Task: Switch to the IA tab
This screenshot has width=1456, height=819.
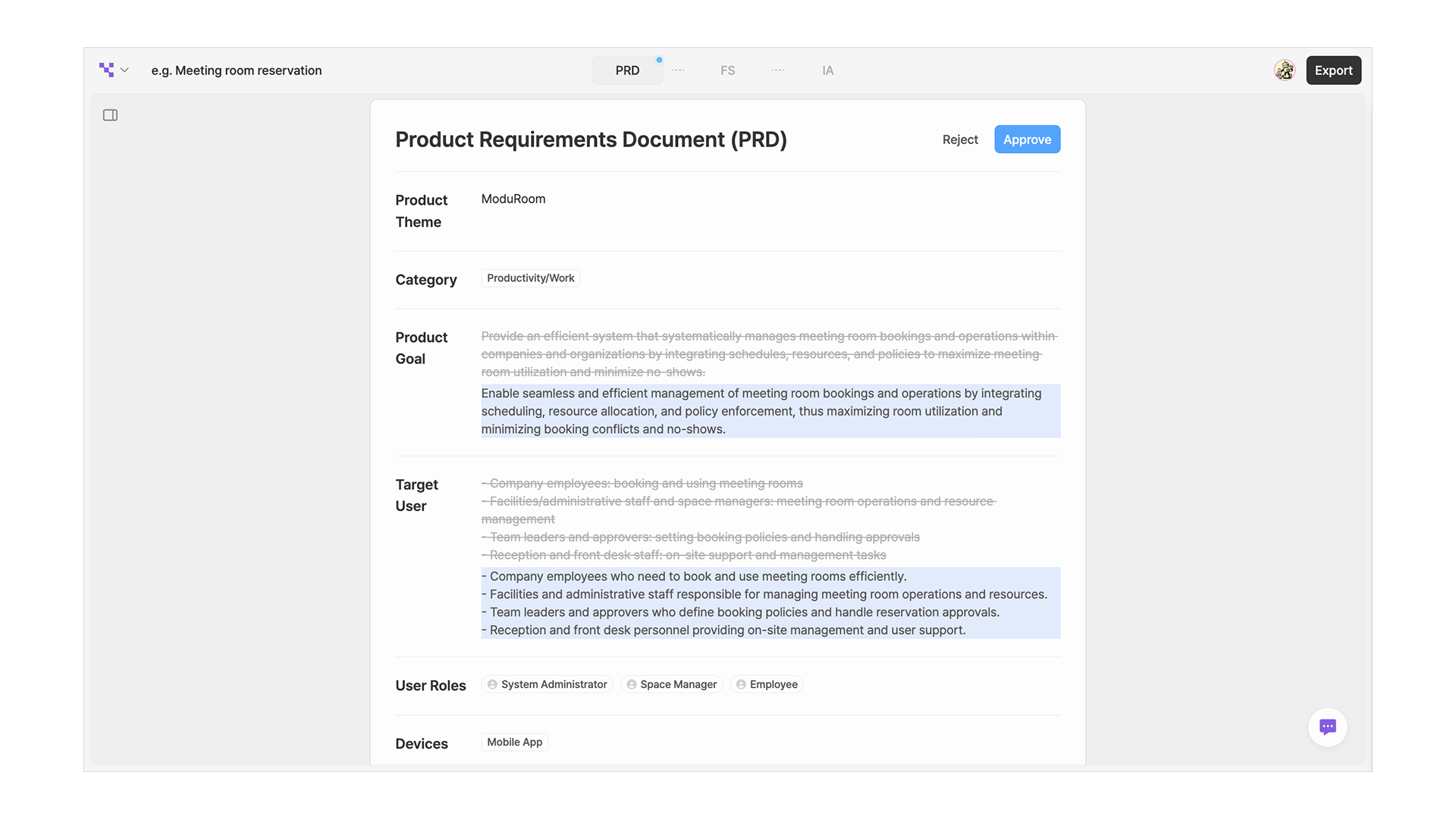Action: [x=827, y=70]
